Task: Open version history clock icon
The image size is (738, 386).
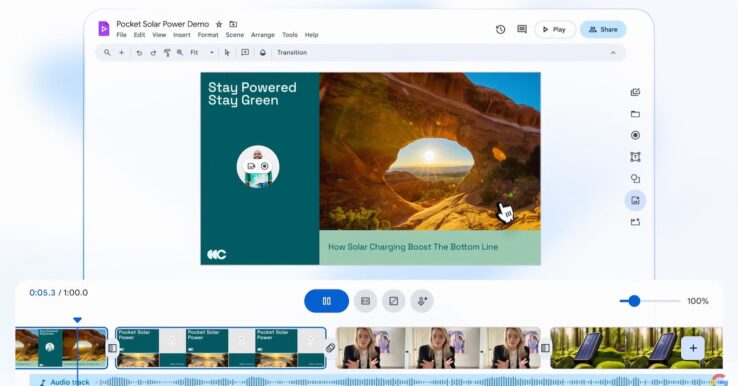Action: [500, 29]
